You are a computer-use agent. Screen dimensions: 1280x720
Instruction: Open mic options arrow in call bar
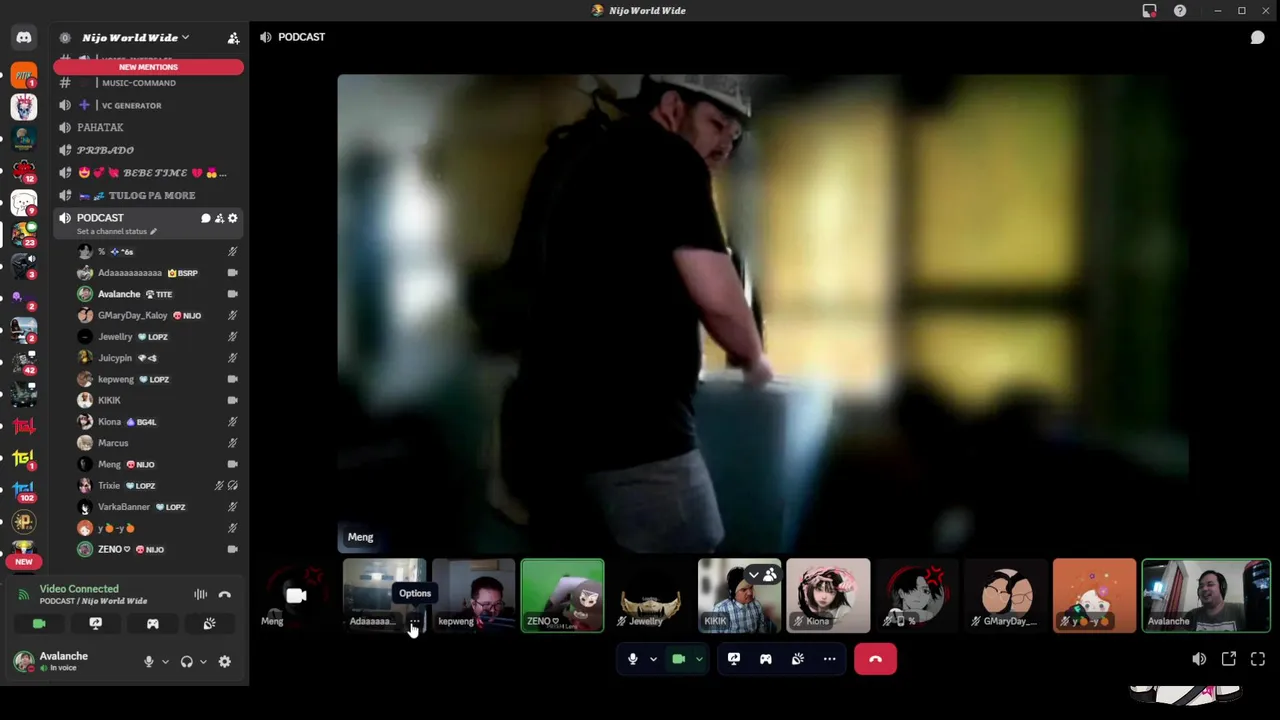[x=653, y=659]
